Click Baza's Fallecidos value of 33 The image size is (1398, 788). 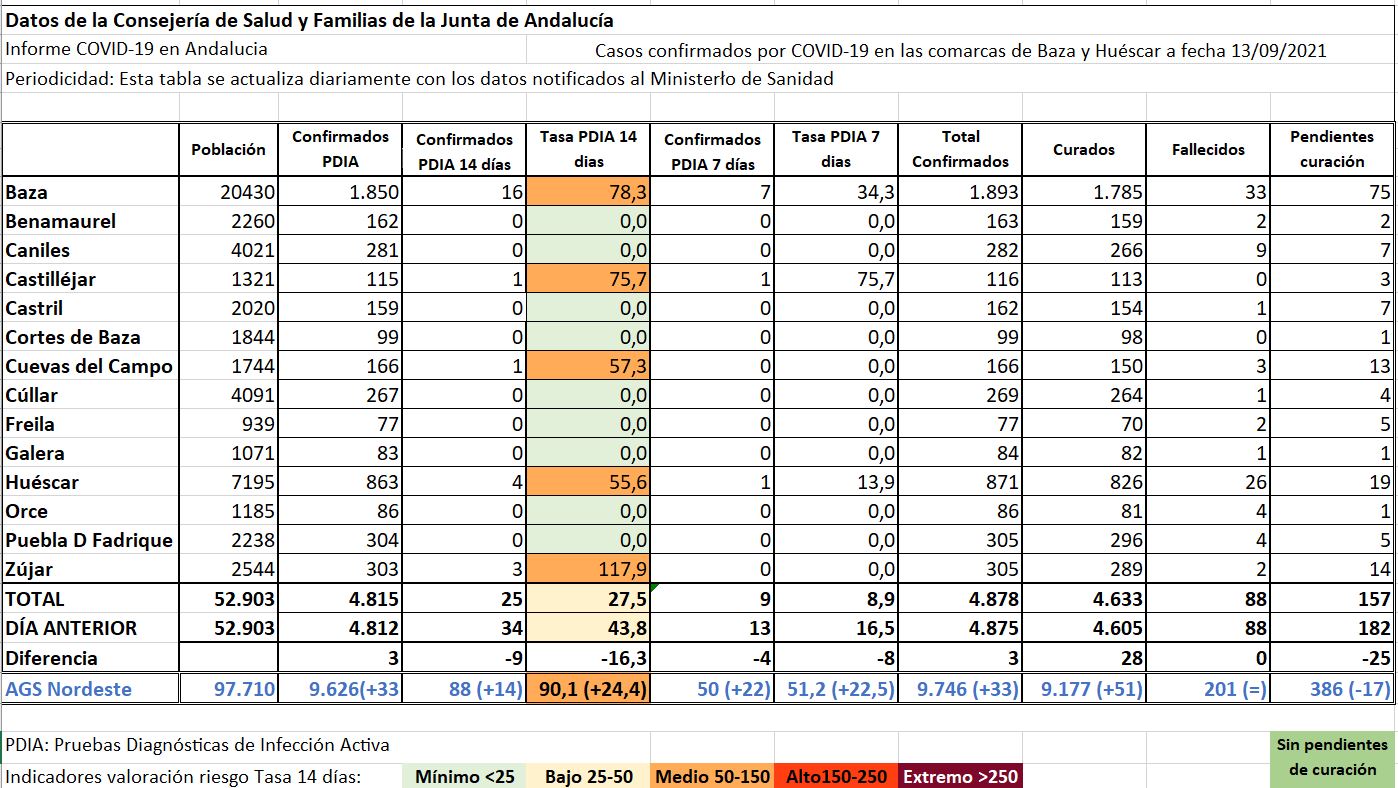pyautogui.click(x=1209, y=193)
